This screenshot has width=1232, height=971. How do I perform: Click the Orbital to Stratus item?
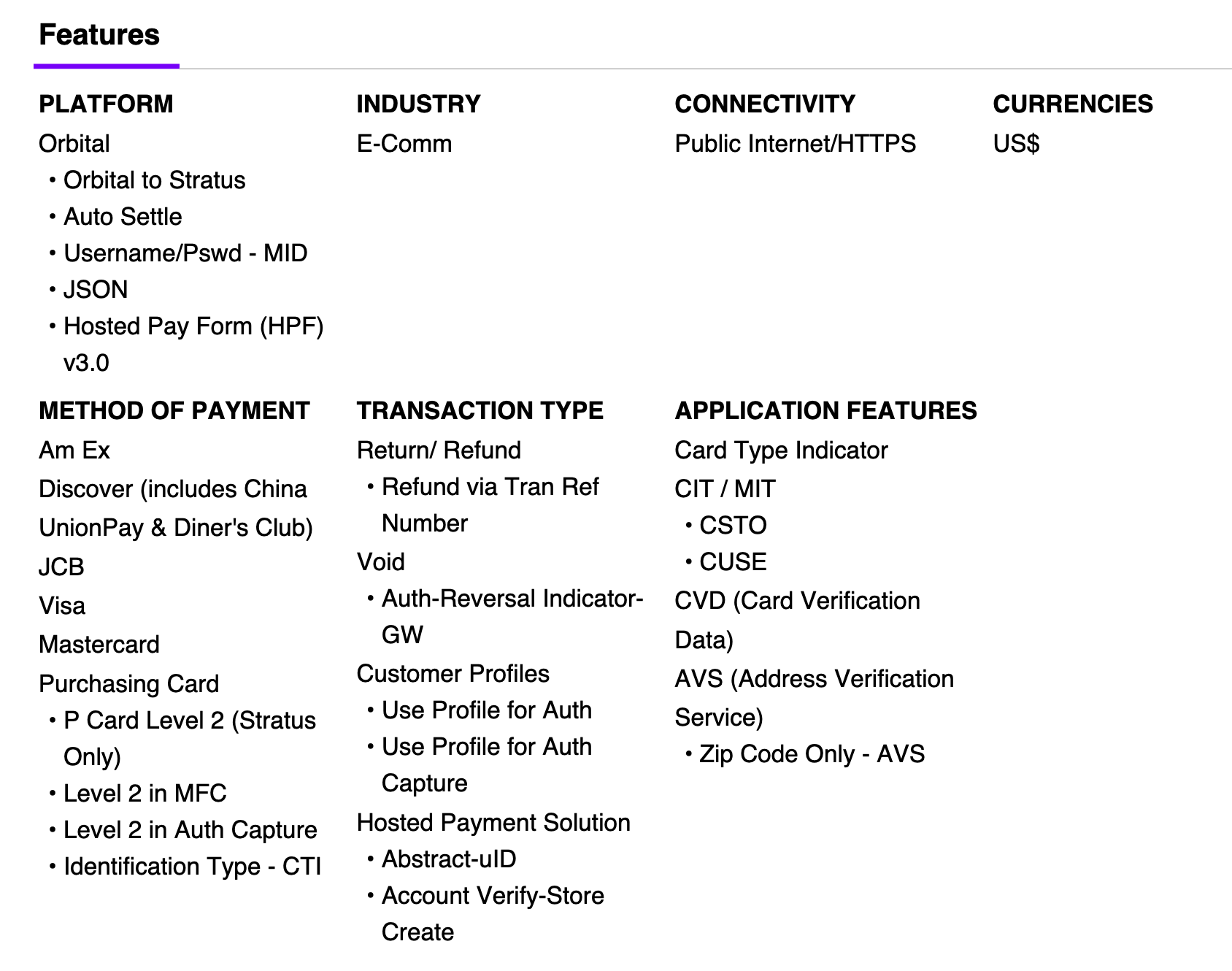click(x=155, y=180)
